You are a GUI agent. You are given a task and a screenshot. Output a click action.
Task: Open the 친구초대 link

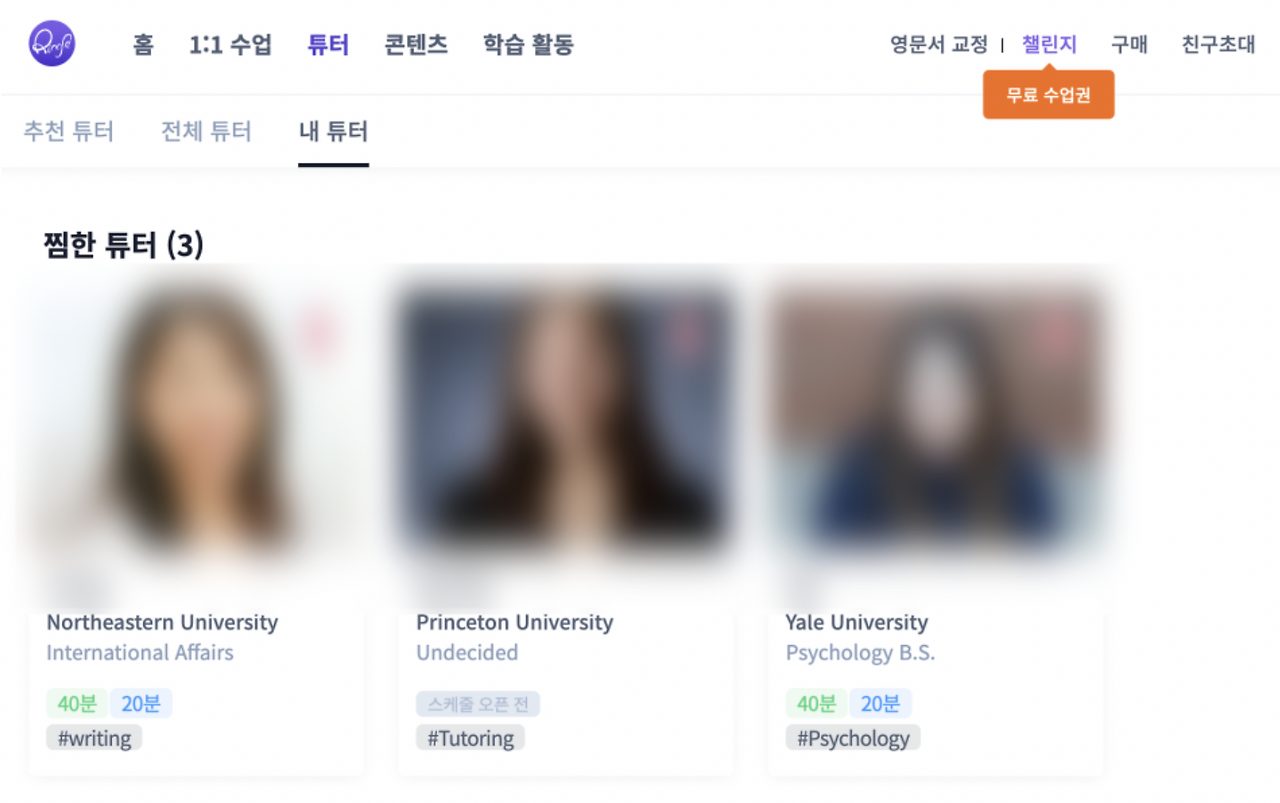coord(1218,45)
